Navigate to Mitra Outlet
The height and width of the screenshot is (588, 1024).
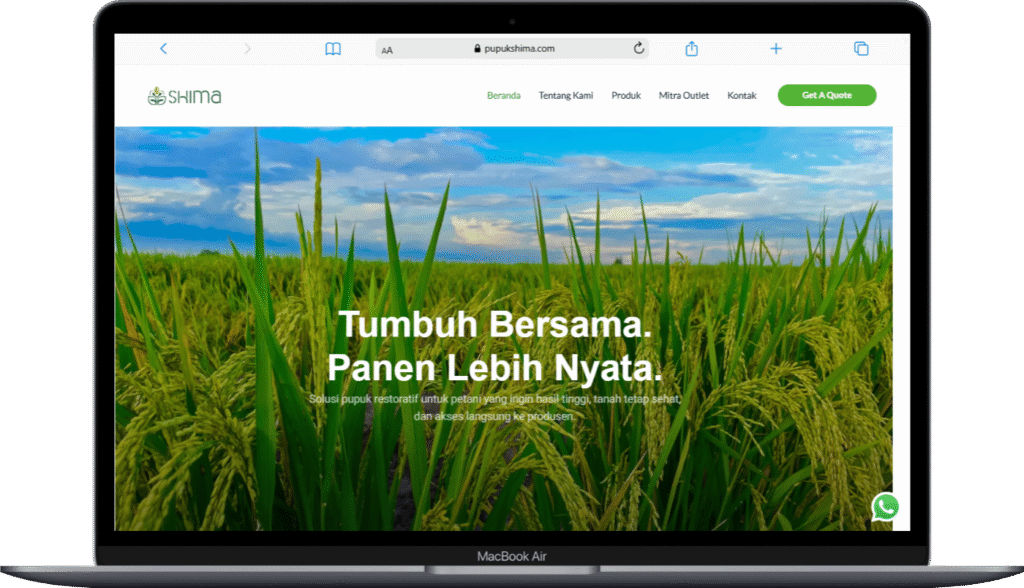pyautogui.click(x=684, y=96)
